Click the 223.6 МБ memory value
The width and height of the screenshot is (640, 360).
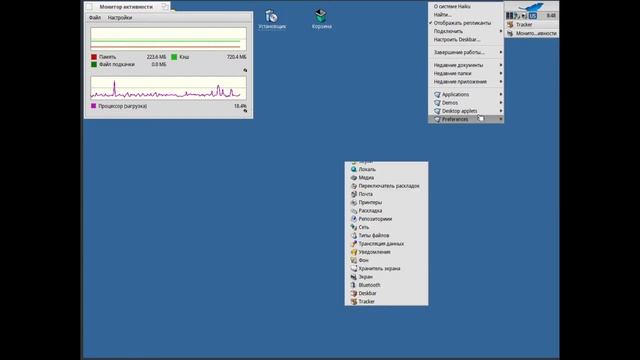156,57
